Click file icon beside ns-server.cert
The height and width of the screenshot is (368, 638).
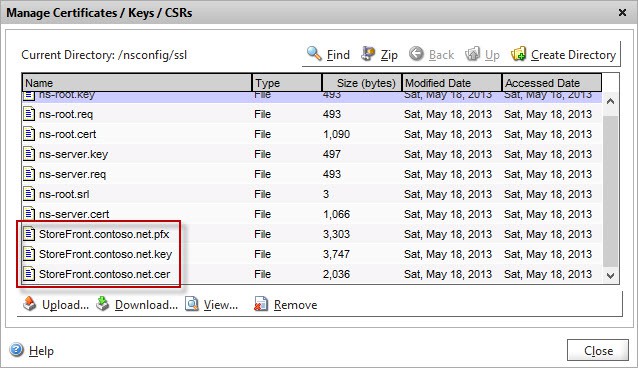28,213
